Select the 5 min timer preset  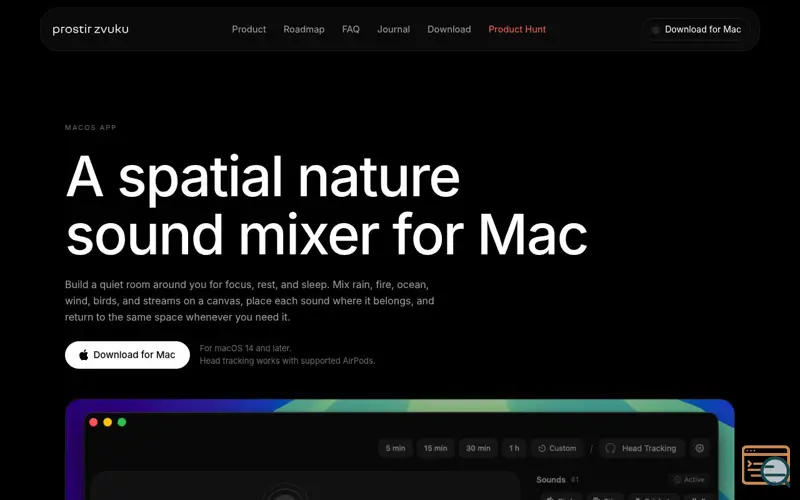coord(395,448)
